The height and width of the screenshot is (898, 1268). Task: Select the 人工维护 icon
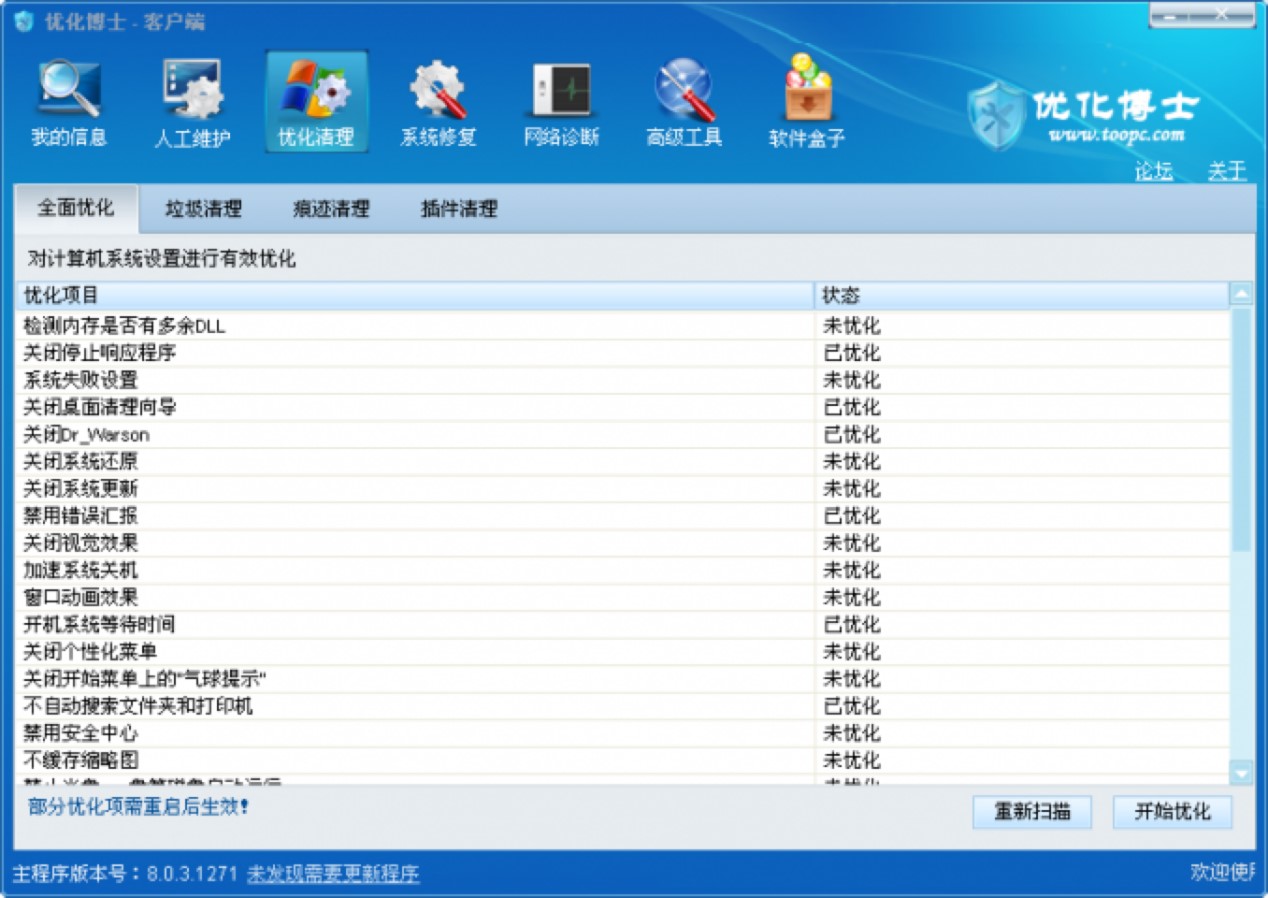[x=192, y=97]
